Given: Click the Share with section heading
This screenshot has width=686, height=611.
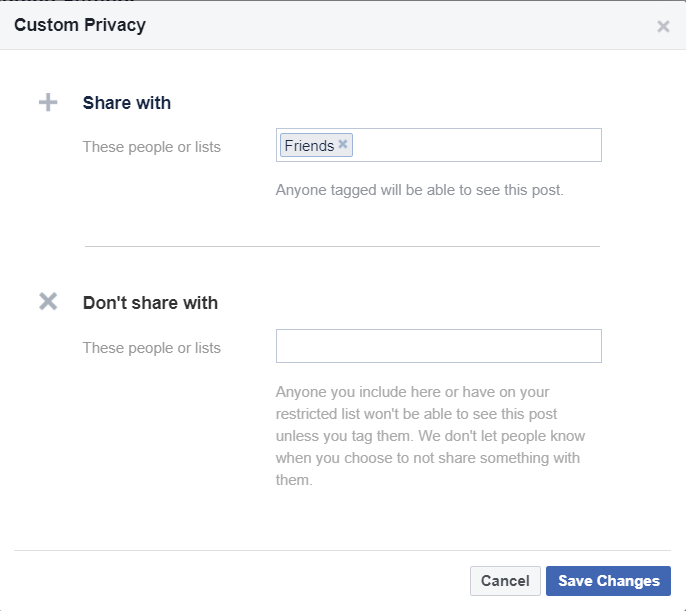Looking at the screenshot, I should [127, 103].
